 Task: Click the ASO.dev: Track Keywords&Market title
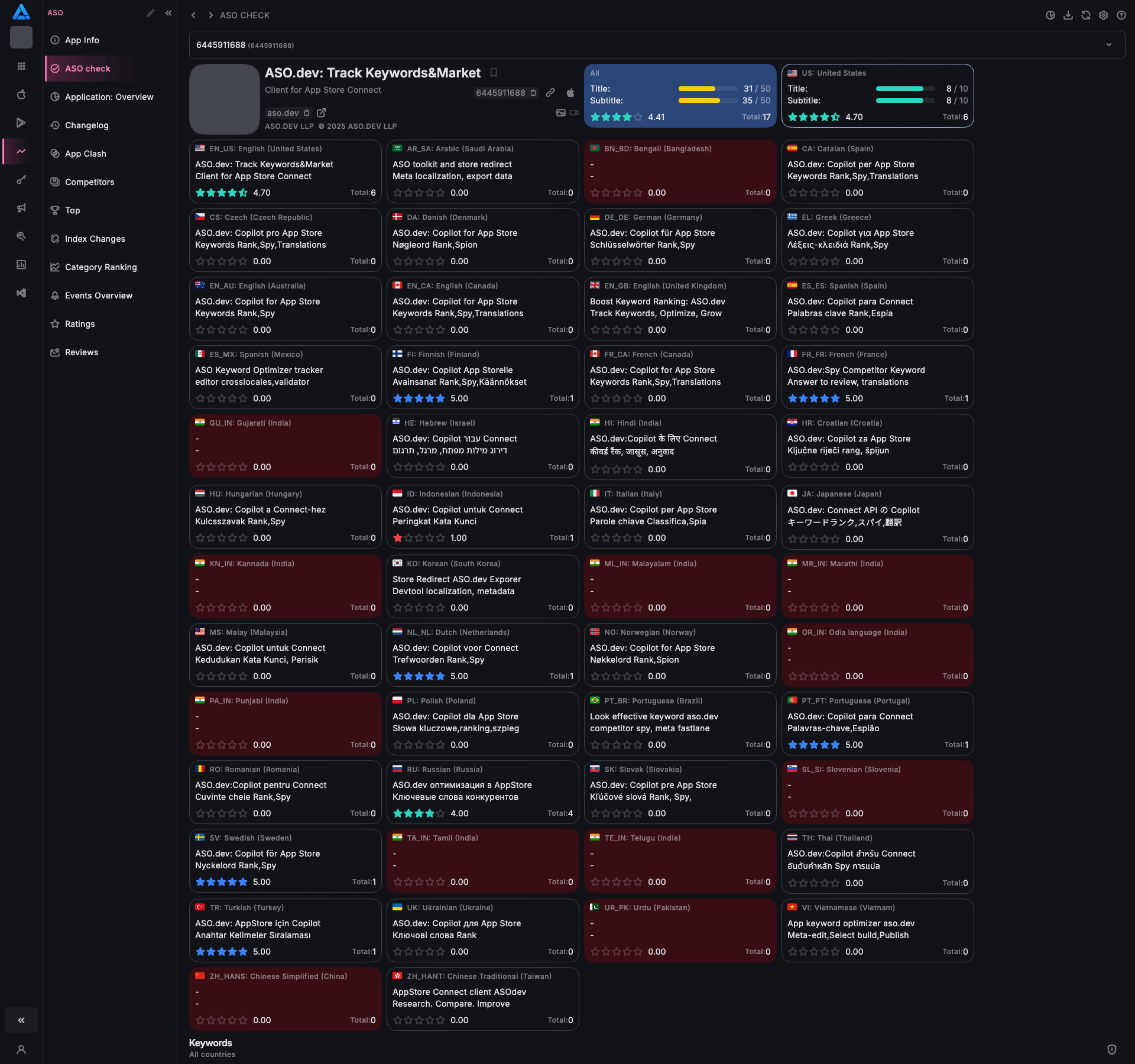[x=372, y=73]
